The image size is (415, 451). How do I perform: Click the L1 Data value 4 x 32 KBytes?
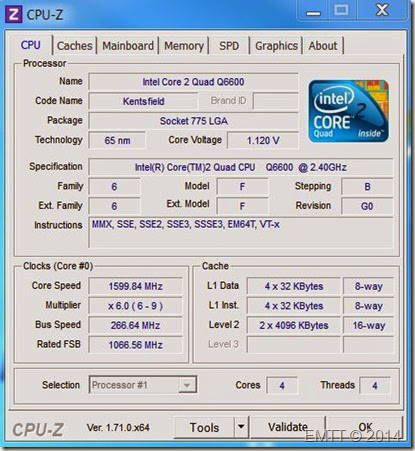pyautogui.click(x=294, y=286)
